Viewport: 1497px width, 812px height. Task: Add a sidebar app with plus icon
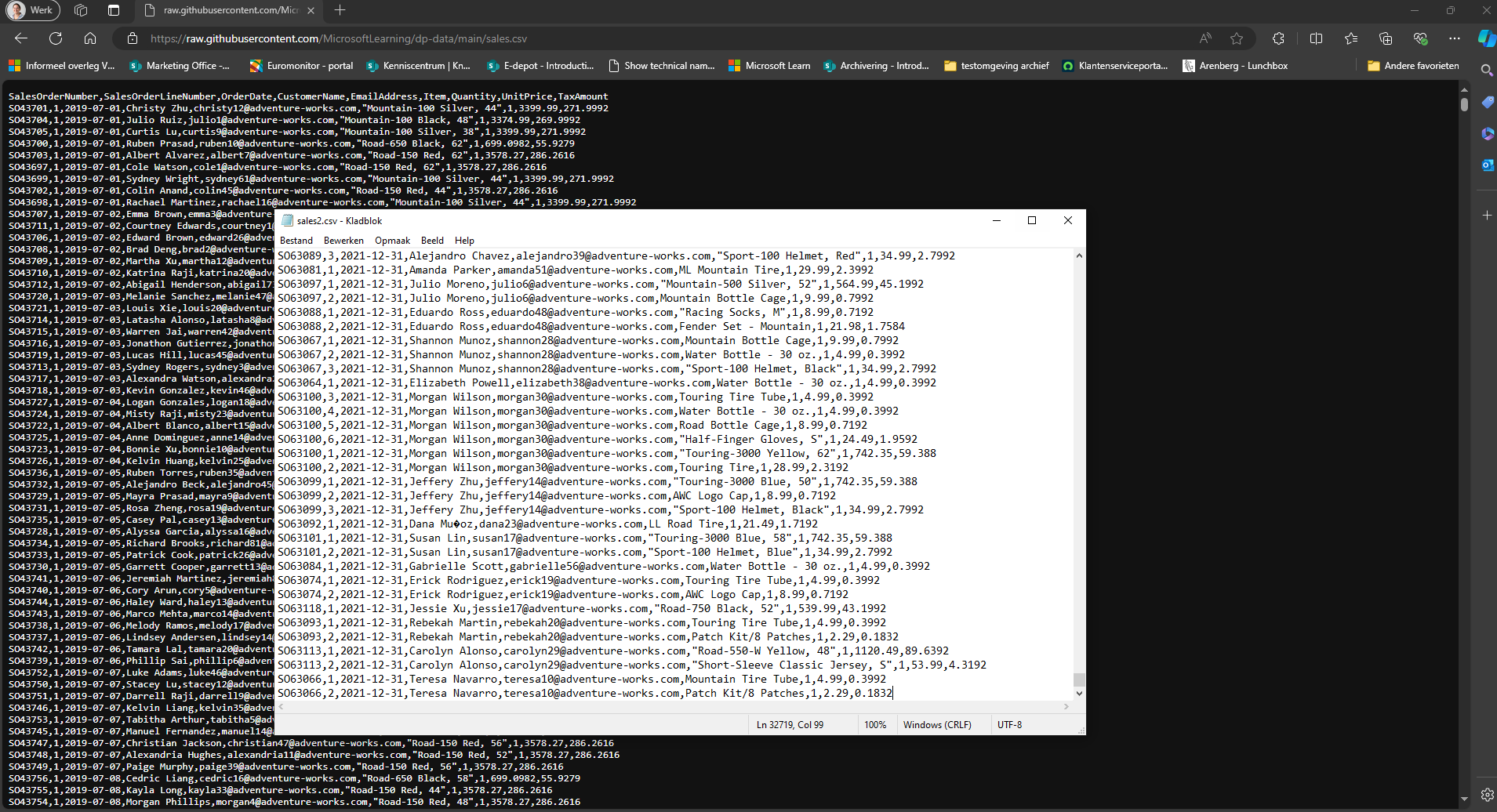tap(1487, 215)
